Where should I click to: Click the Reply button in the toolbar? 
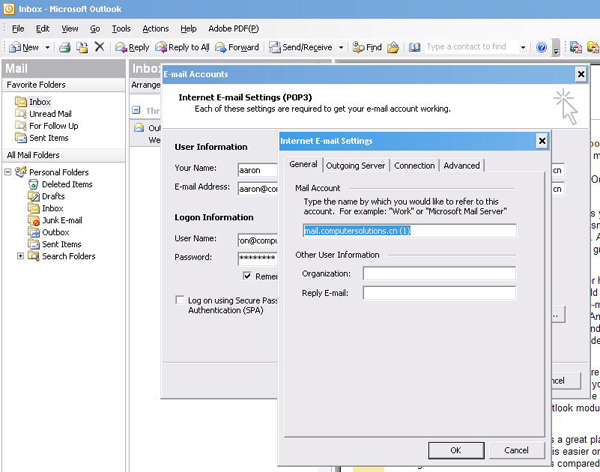click(132, 47)
